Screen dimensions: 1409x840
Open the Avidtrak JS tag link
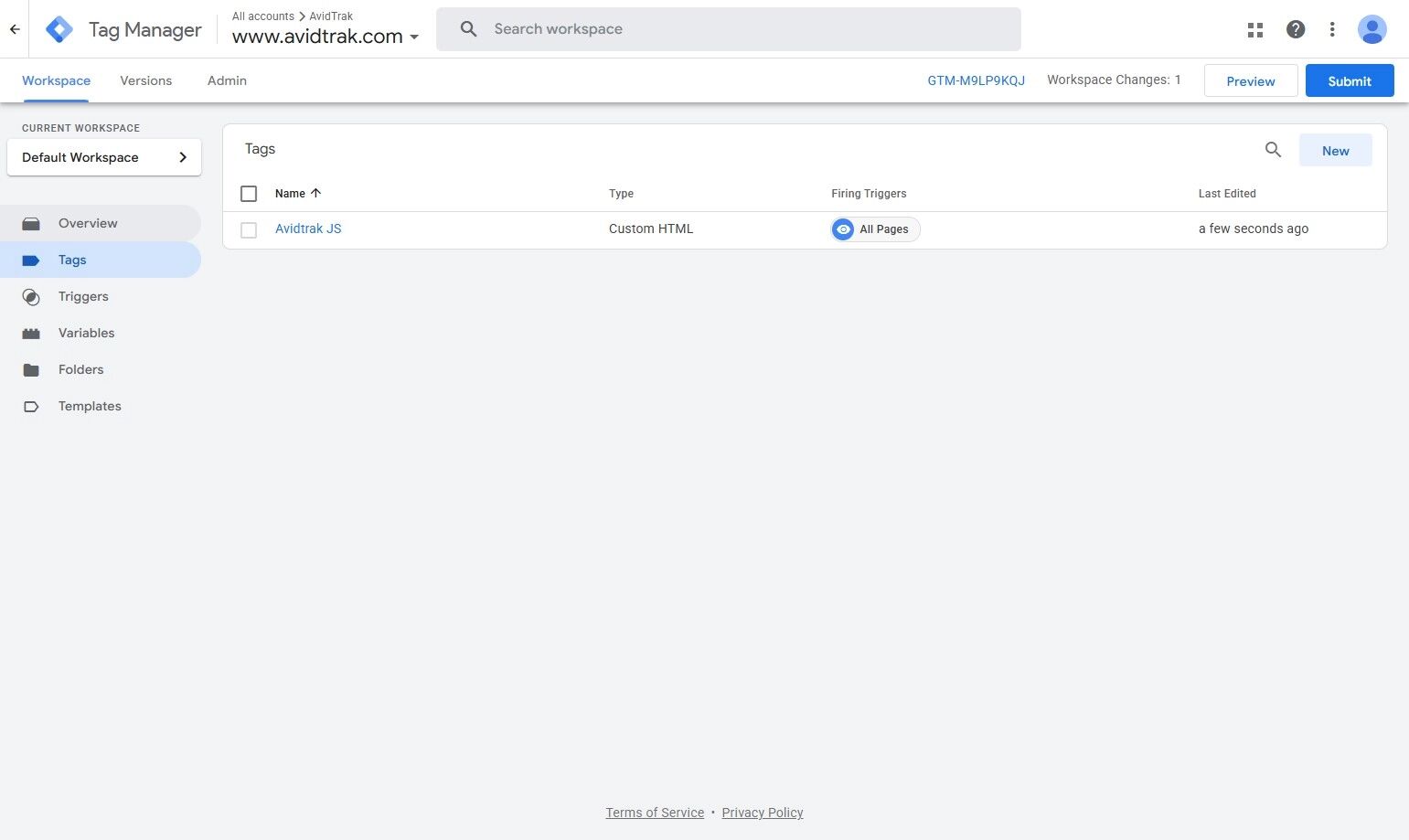point(308,229)
